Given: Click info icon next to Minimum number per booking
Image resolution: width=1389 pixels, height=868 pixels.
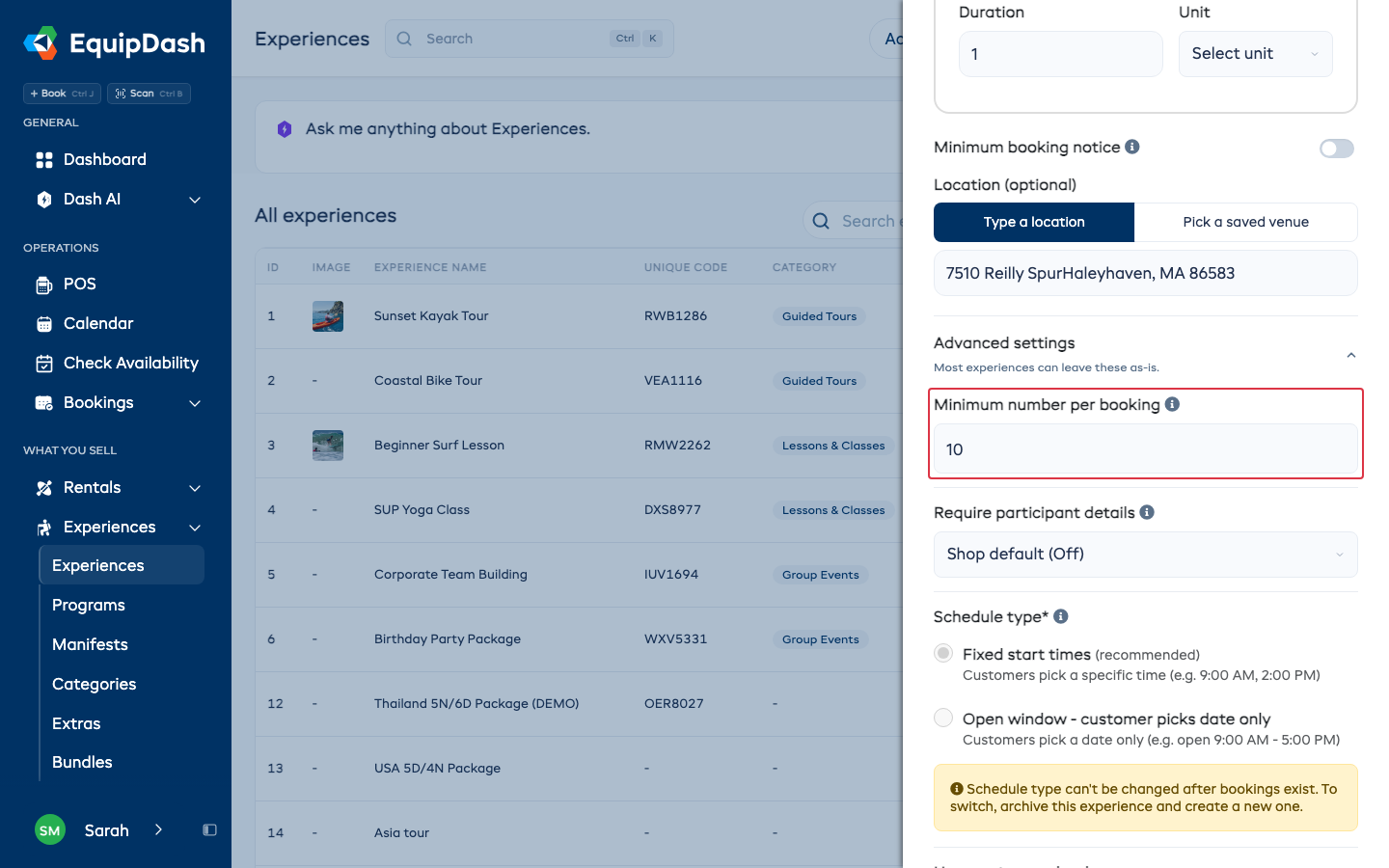Looking at the screenshot, I should [1172, 404].
